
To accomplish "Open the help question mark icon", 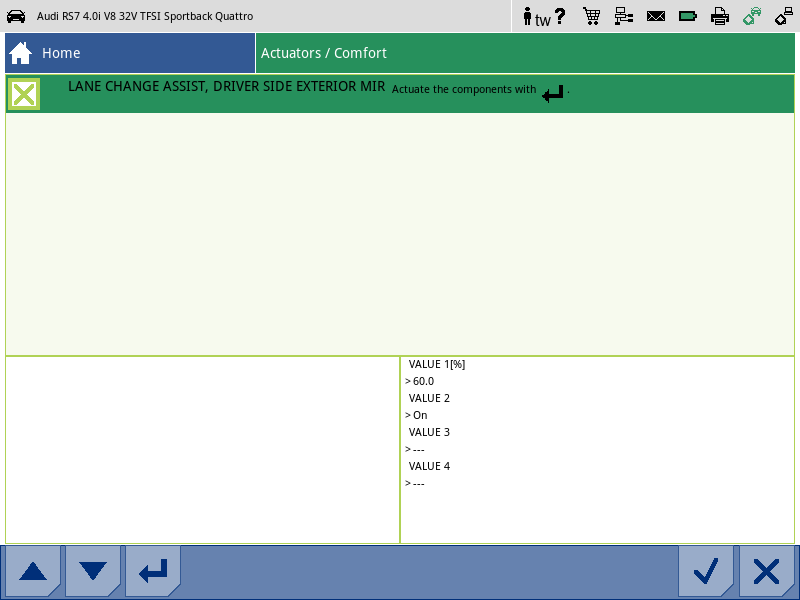I will 561,16.
